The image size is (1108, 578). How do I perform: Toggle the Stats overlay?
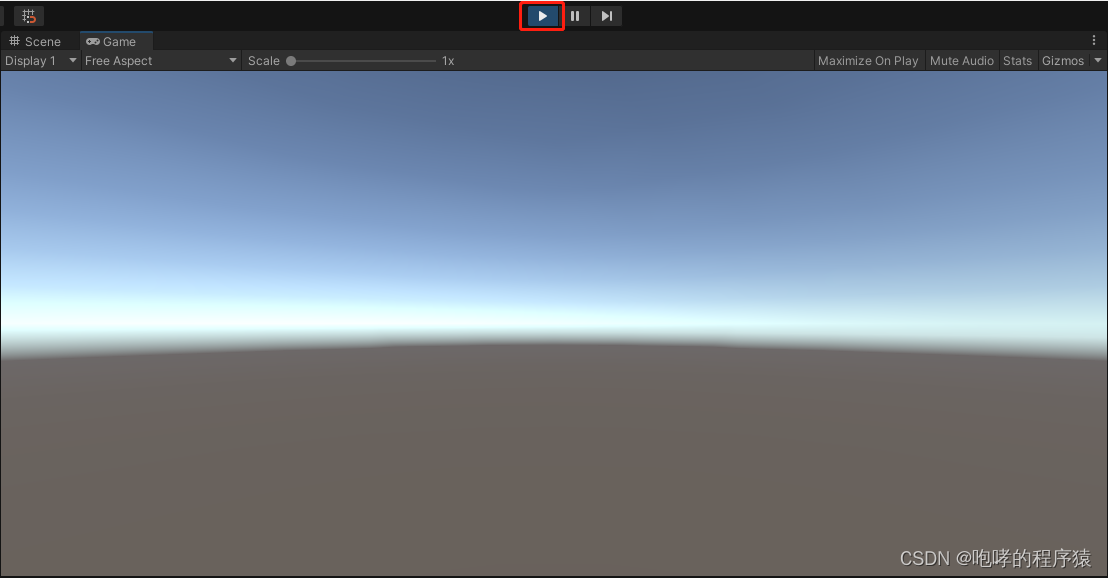pyautogui.click(x=1018, y=61)
